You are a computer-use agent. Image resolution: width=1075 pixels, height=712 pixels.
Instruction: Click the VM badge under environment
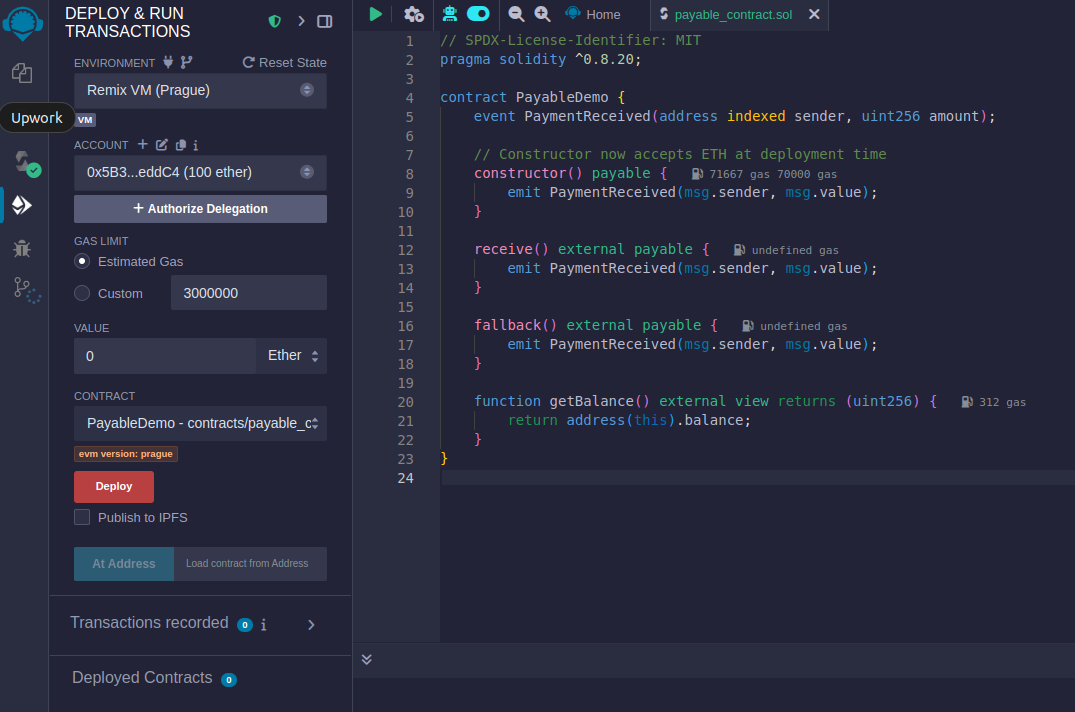pyautogui.click(x=85, y=120)
